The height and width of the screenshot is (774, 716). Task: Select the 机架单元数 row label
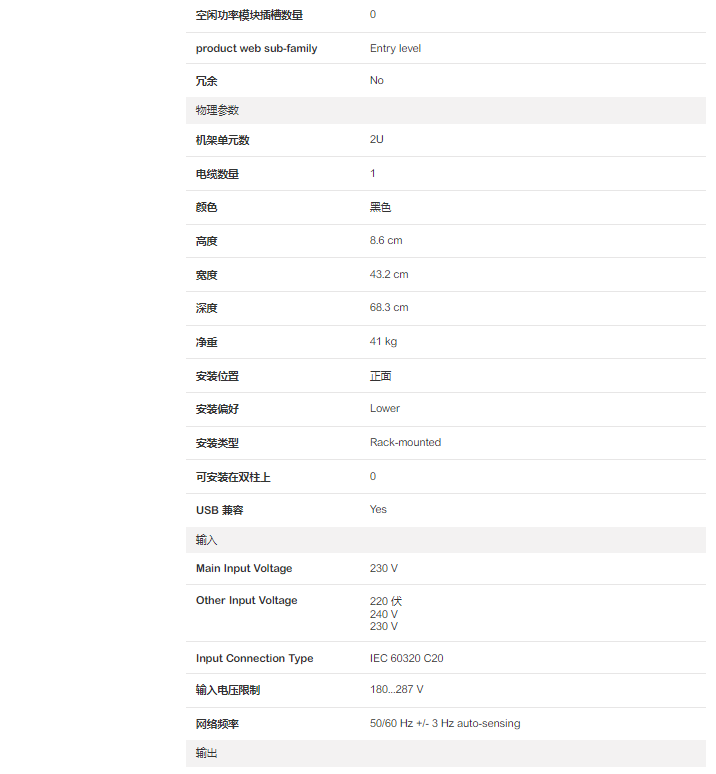pyautogui.click(x=222, y=140)
